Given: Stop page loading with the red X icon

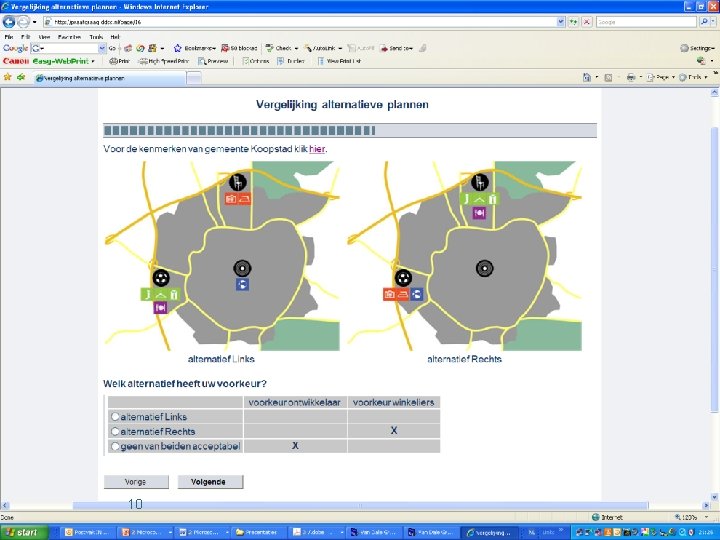Looking at the screenshot, I should [586, 22].
